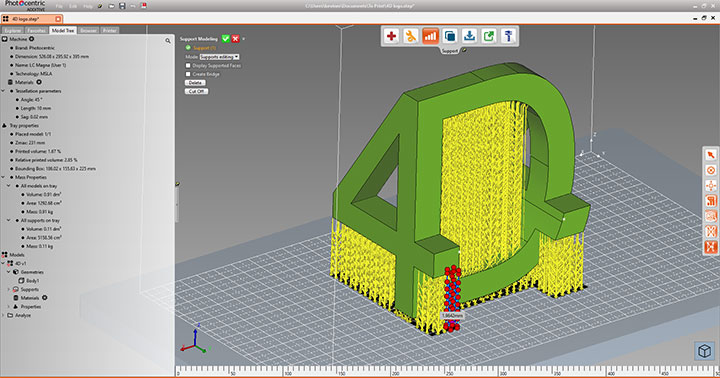The height and width of the screenshot is (378, 720).
Task: Open the orange wrench repair tool
Action: [x=411, y=36]
